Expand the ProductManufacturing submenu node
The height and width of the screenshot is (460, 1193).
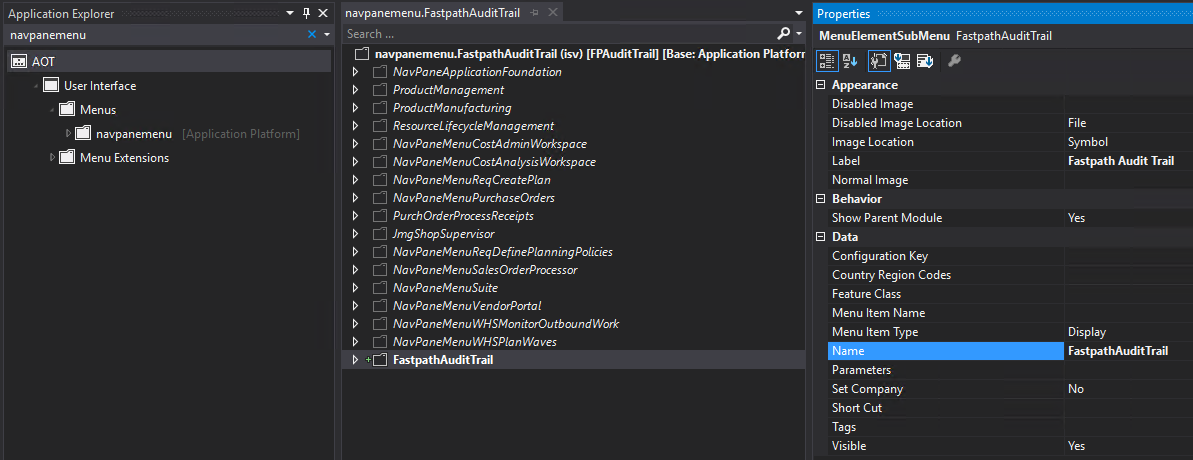click(x=355, y=108)
